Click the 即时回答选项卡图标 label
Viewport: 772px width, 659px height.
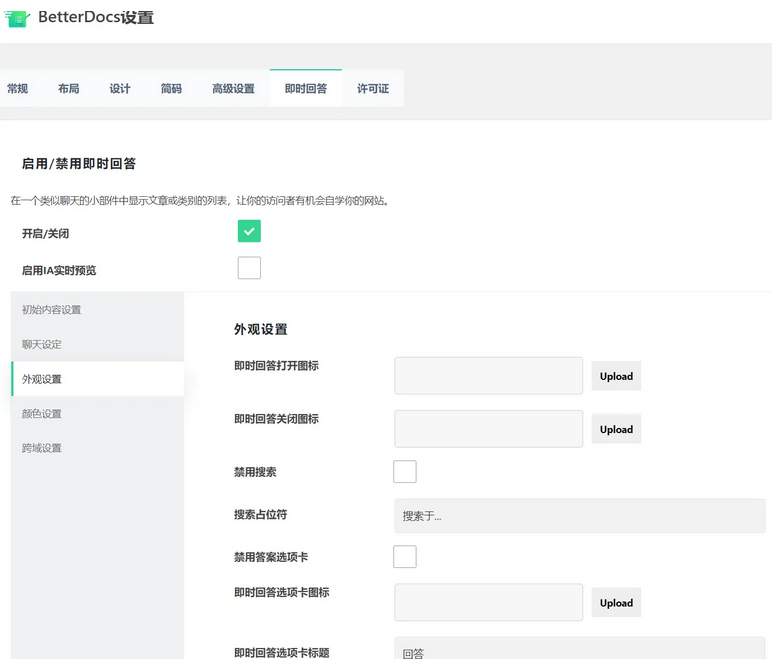[x=282, y=592]
